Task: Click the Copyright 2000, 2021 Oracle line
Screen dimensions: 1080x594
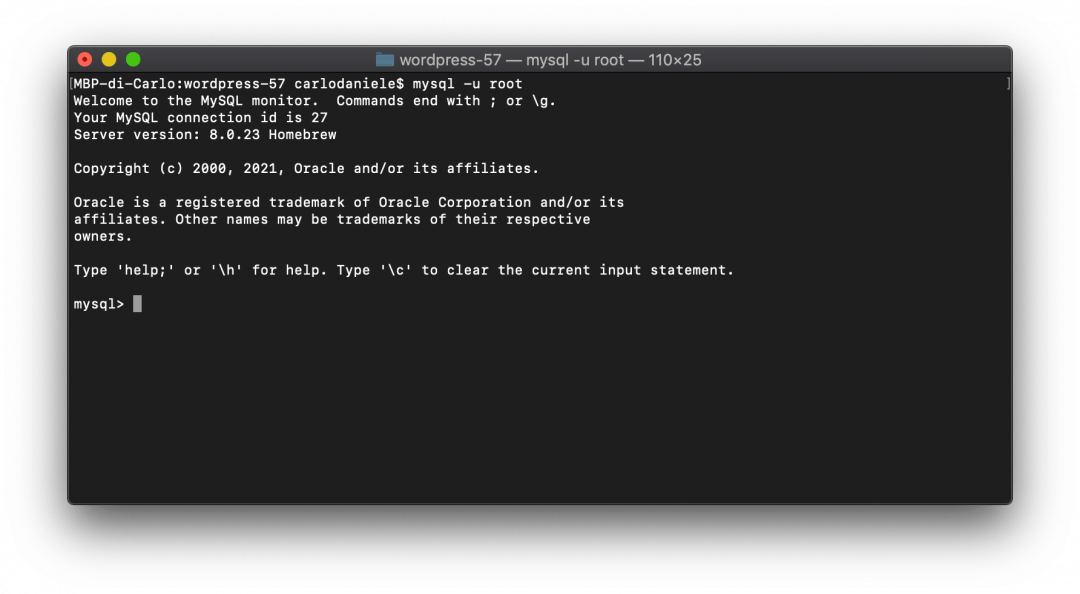Action: pos(306,169)
